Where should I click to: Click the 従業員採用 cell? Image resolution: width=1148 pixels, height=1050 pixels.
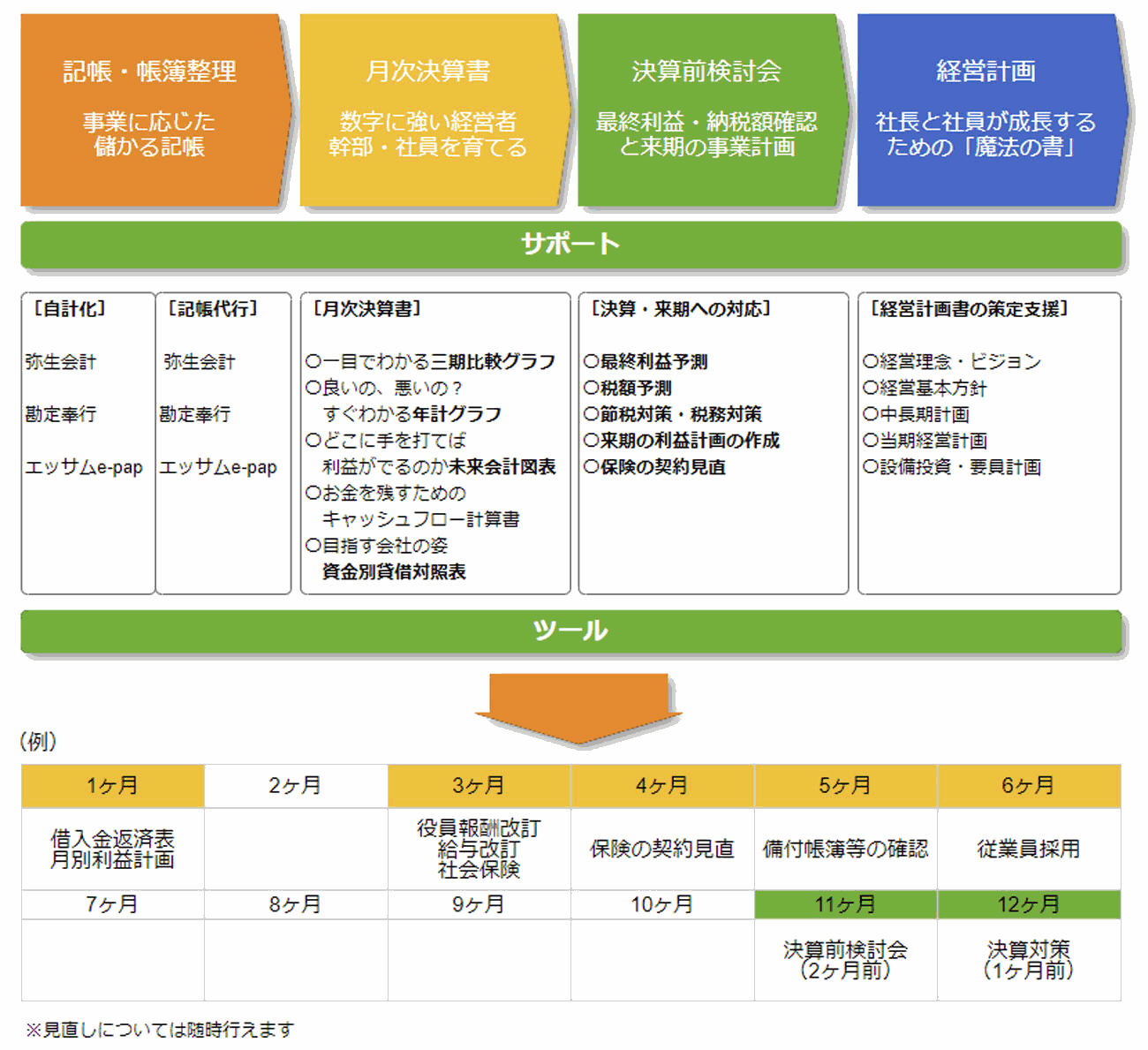tap(1029, 849)
